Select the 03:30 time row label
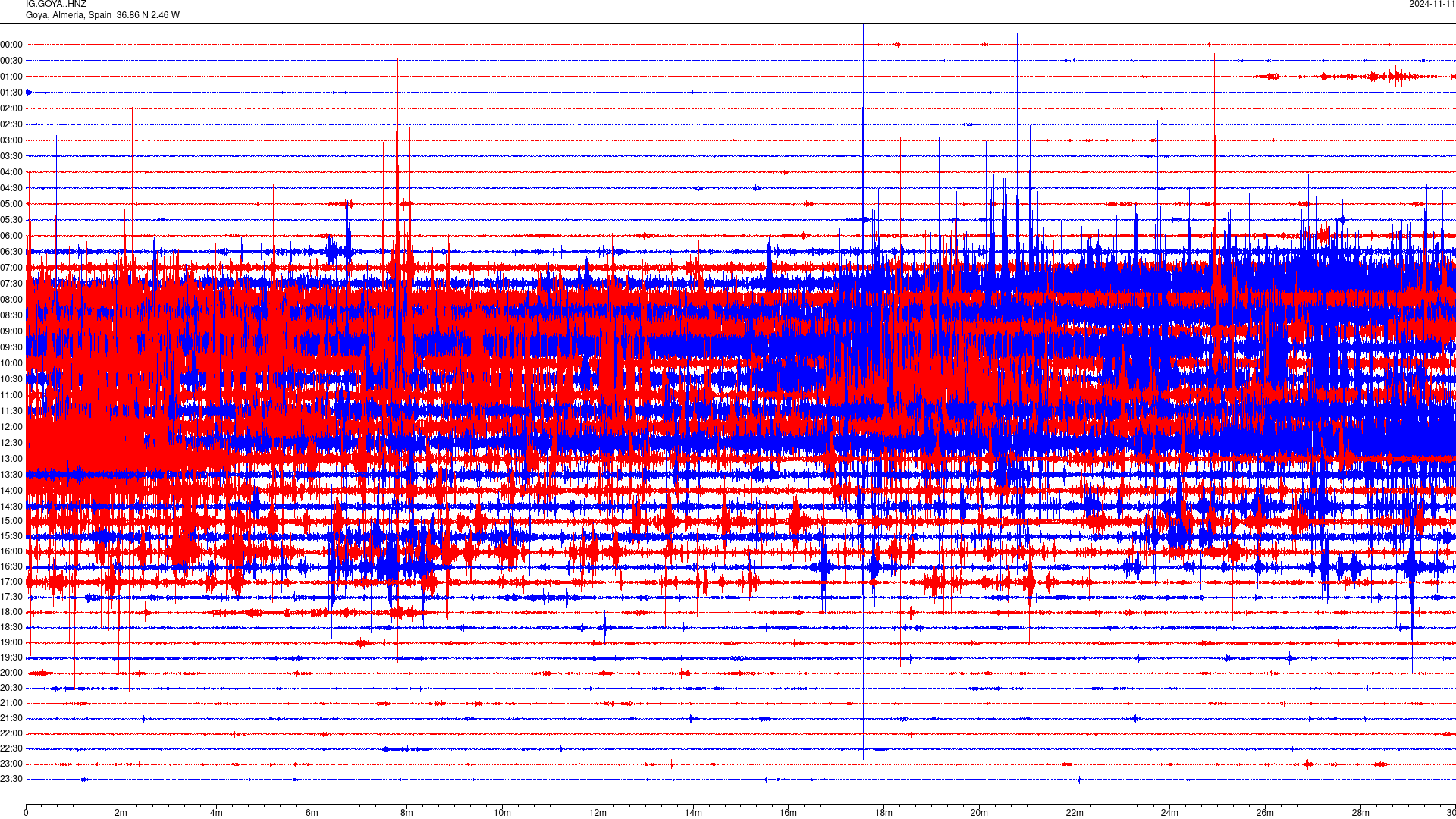The image size is (1456, 819). click(11, 156)
